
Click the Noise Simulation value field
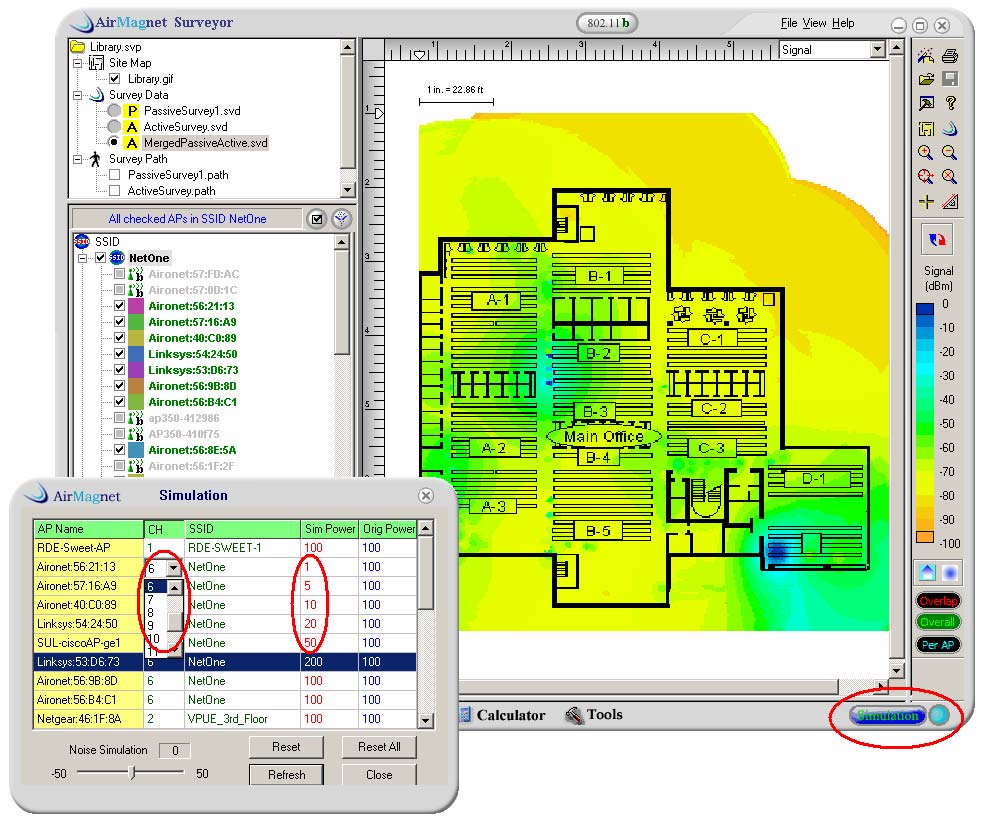pos(175,750)
